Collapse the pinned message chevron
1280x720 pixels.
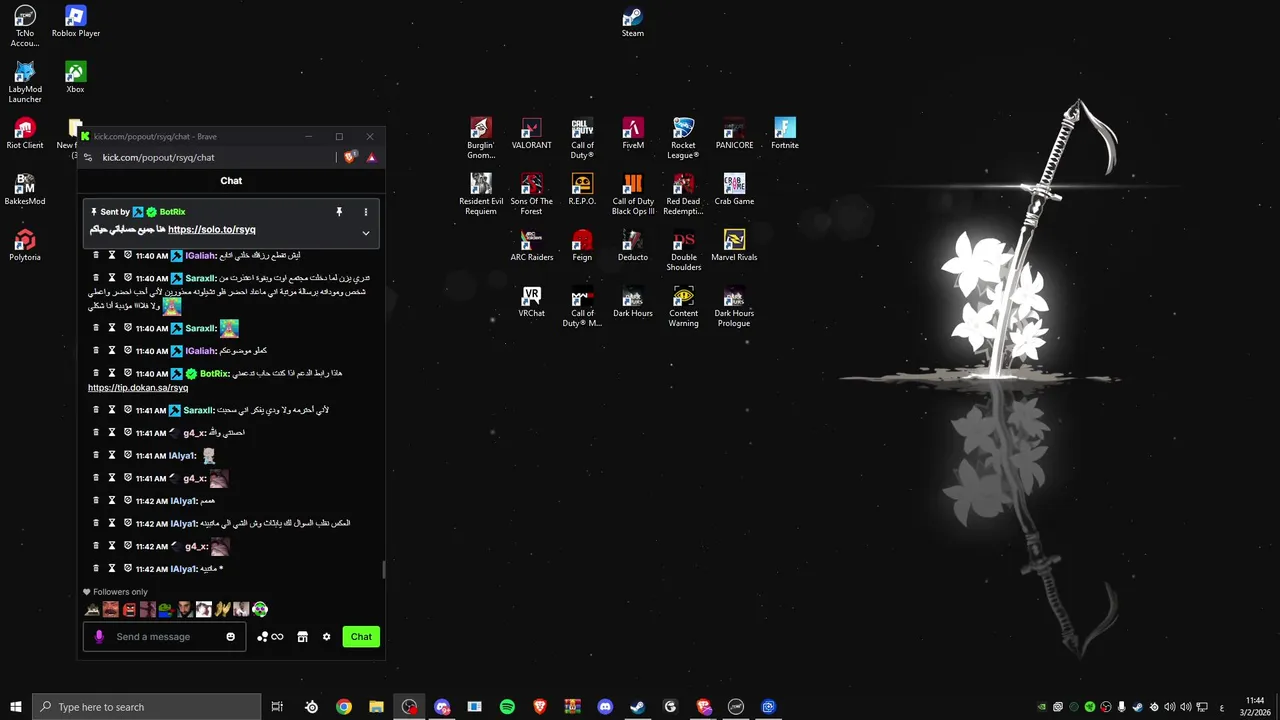tap(365, 233)
